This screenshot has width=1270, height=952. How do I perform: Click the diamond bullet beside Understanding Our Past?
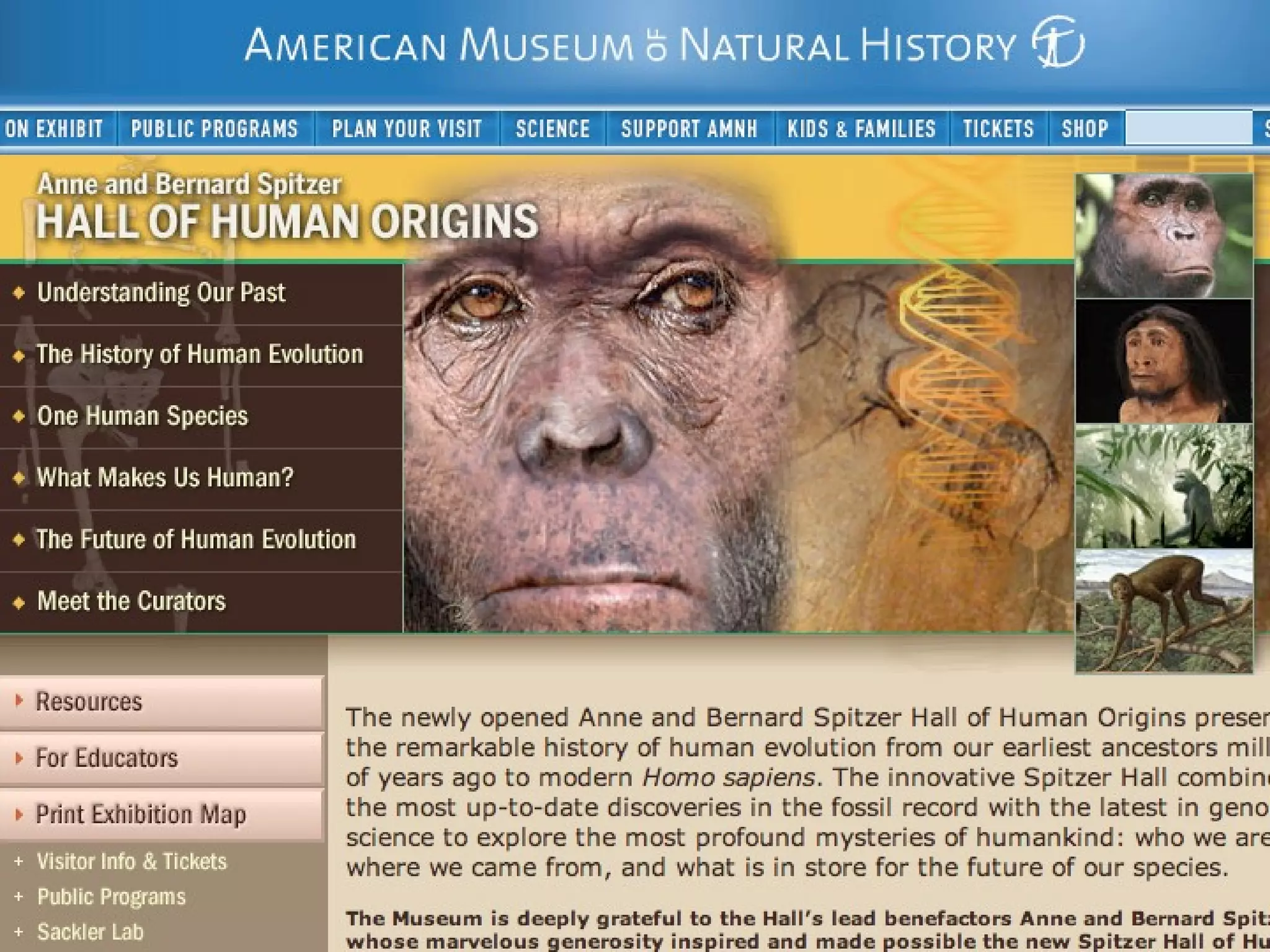[x=19, y=293]
